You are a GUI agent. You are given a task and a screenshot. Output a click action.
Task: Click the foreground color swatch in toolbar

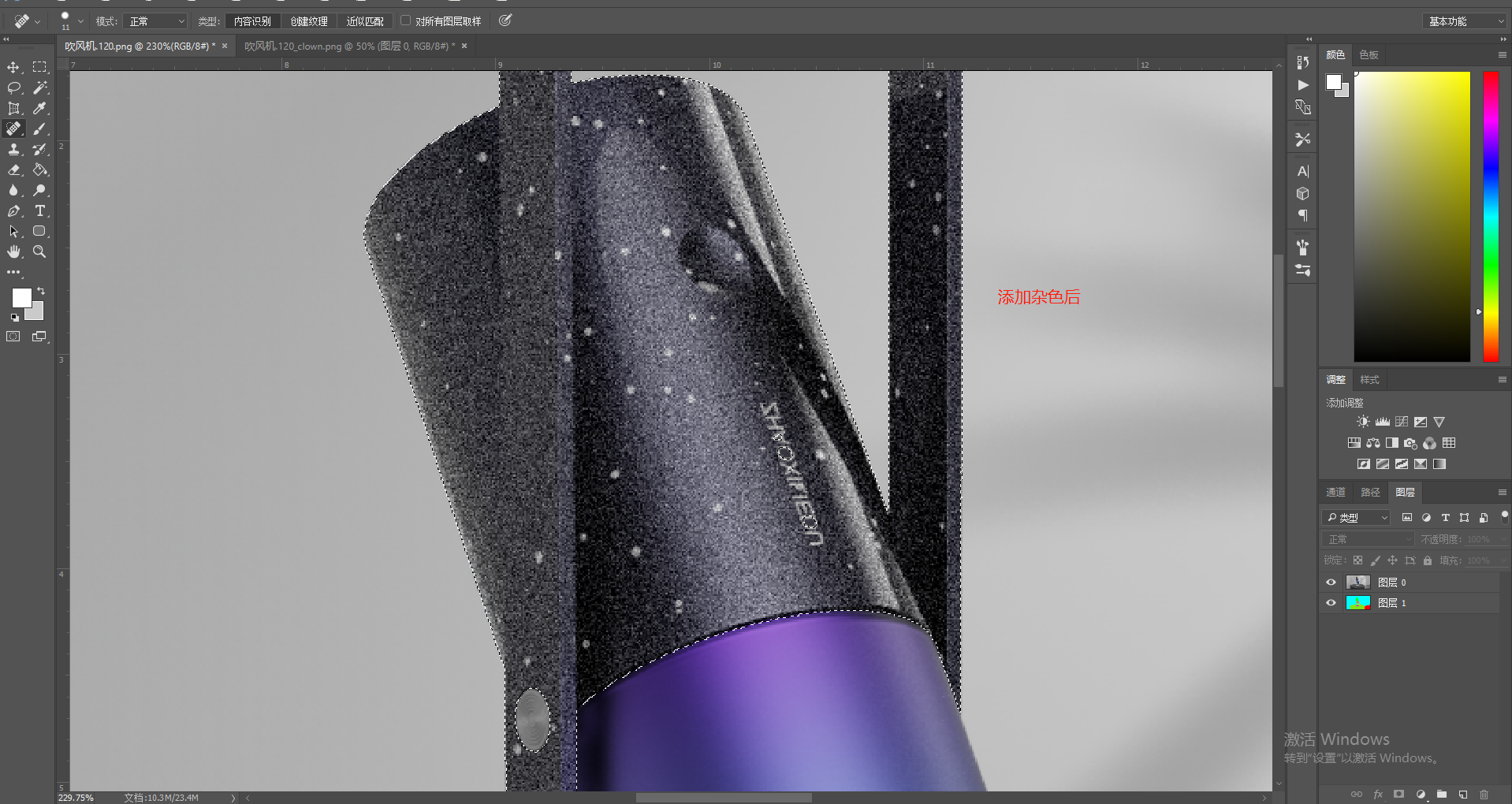pos(21,297)
